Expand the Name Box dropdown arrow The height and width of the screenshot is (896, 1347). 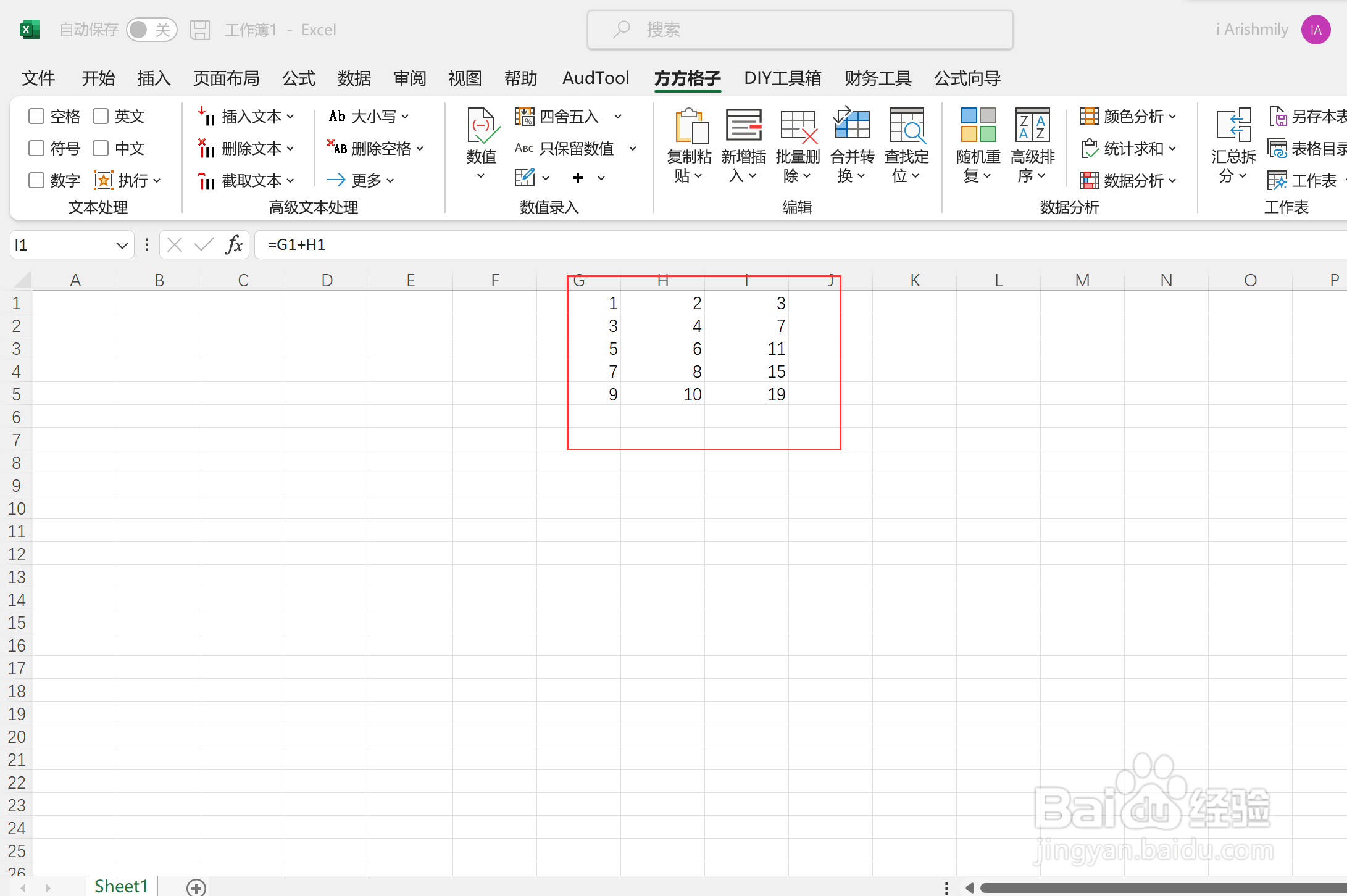coord(122,245)
